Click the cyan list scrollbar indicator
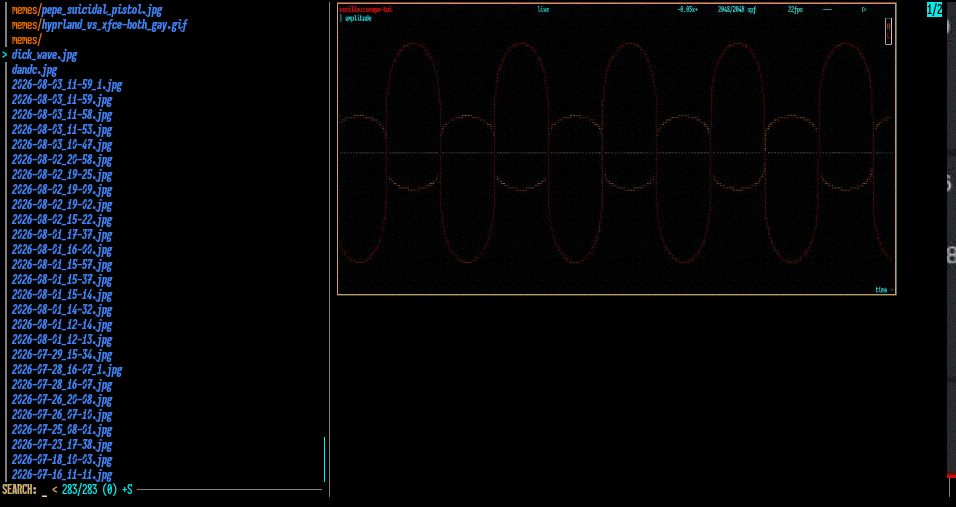Viewport: 956px width, 507px height. tap(324, 459)
